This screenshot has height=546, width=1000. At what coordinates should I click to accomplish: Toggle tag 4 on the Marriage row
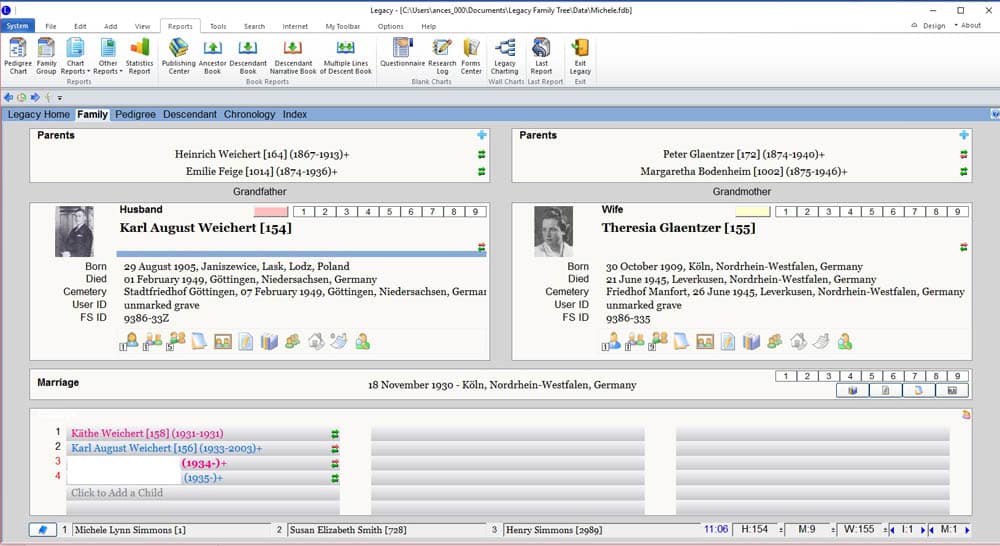850,376
